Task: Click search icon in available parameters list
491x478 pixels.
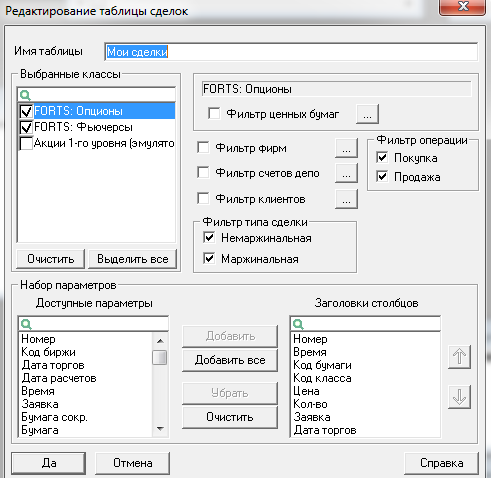Action: pyautogui.click(x=26, y=324)
